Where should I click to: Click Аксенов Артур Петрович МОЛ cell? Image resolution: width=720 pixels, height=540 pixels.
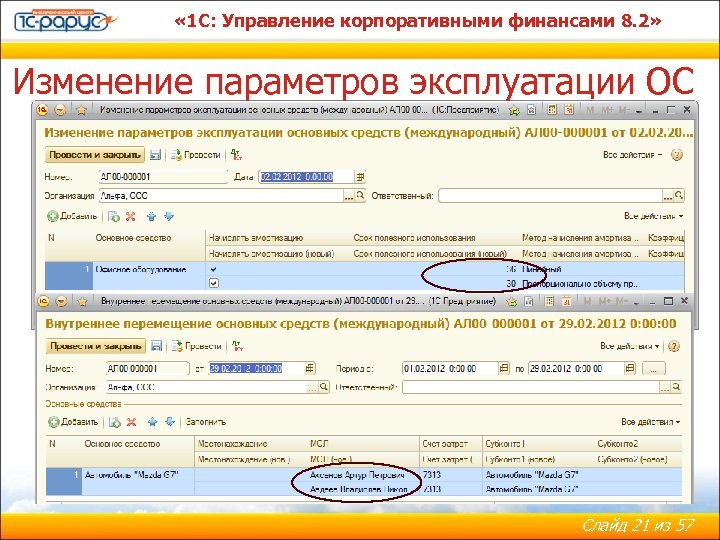358,475
